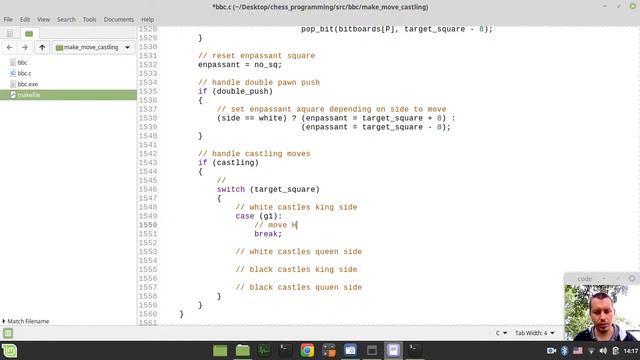Open the clock showing 14:17
Screen dimensions: 640x360
pyautogui.click(x=631, y=351)
